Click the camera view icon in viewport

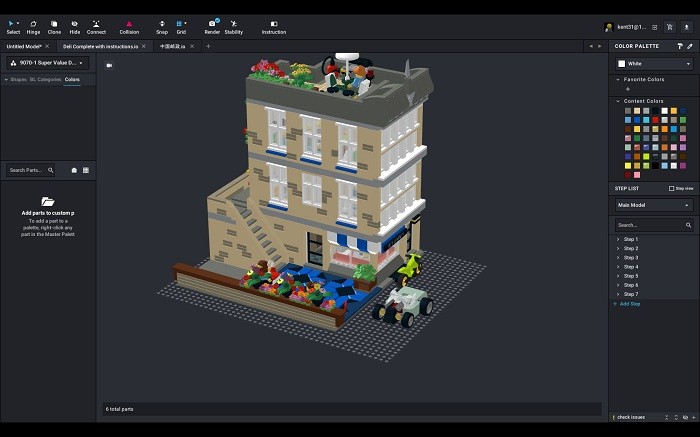coord(109,65)
